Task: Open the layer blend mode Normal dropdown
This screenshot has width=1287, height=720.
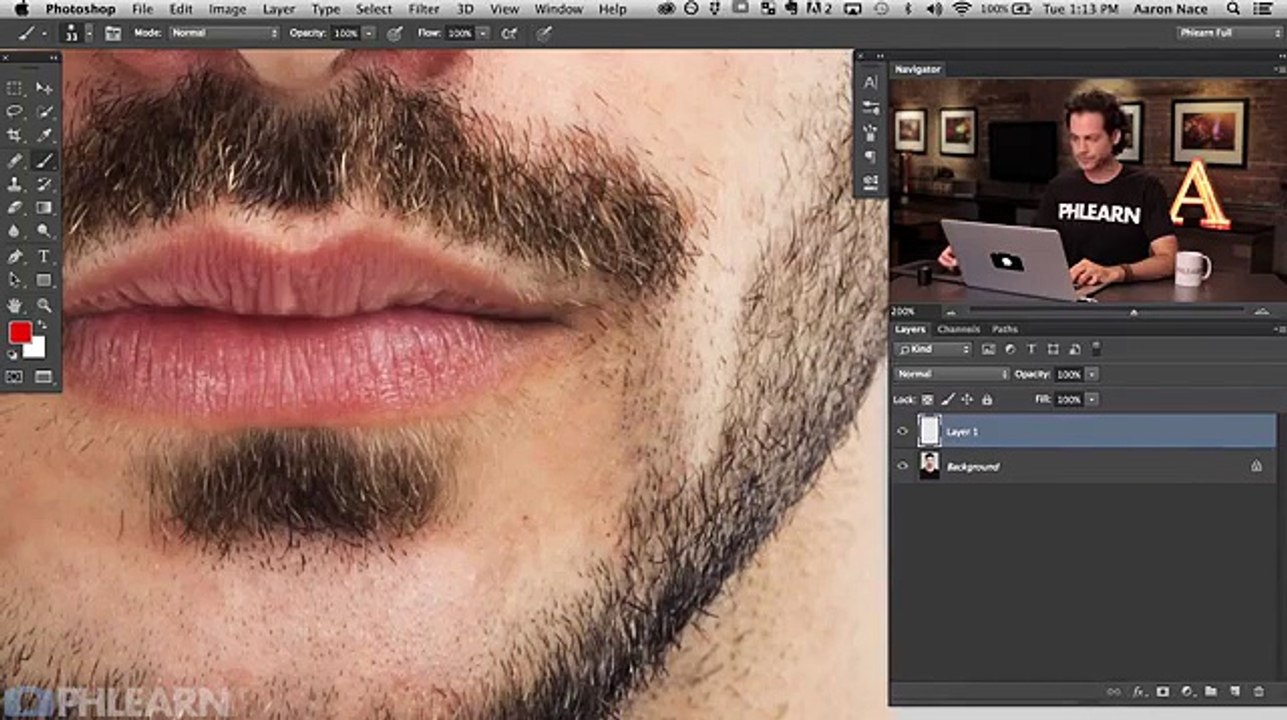Action: 951,374
